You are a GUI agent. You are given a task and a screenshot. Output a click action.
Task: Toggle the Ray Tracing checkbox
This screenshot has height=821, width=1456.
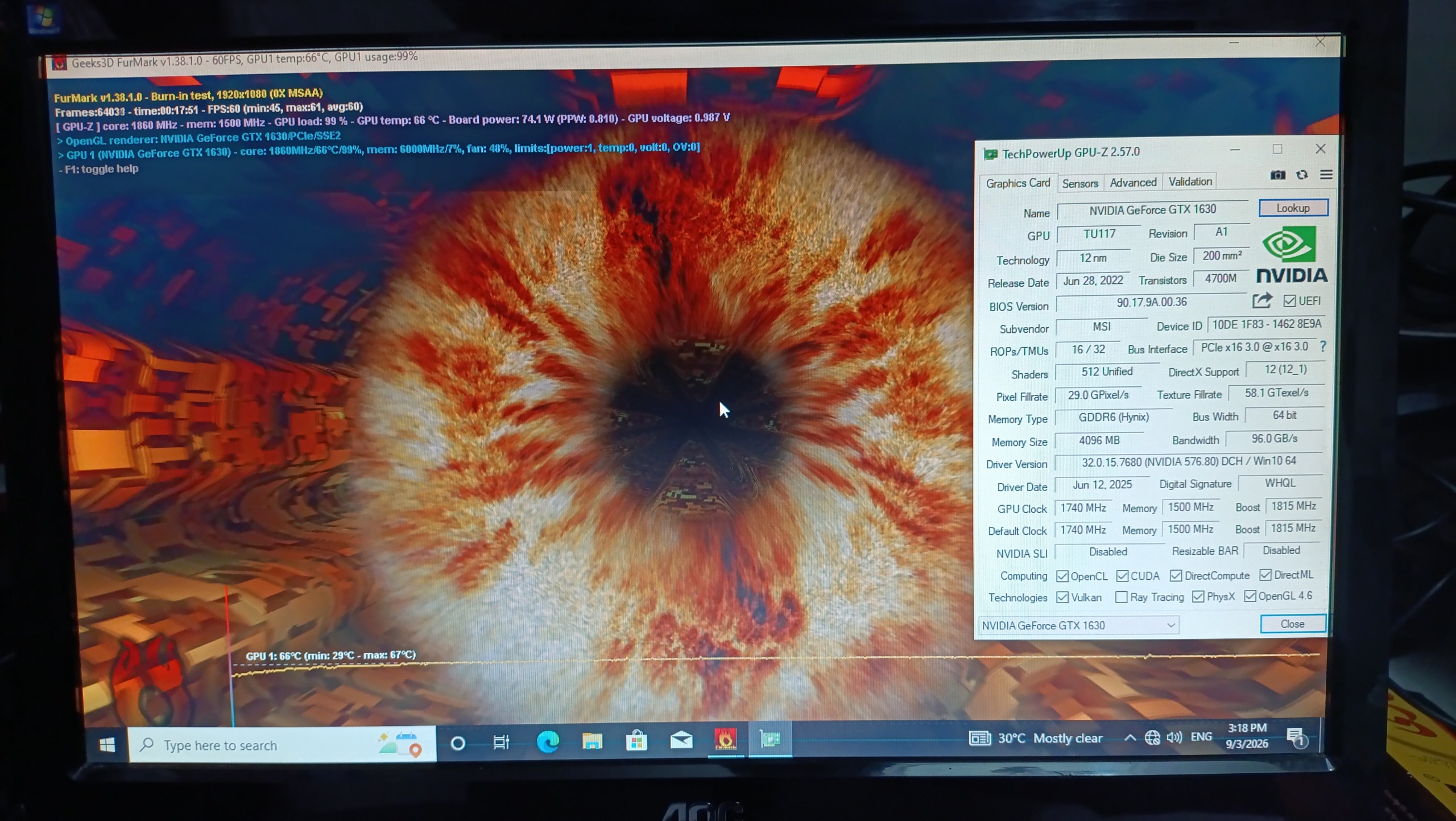1121,597
